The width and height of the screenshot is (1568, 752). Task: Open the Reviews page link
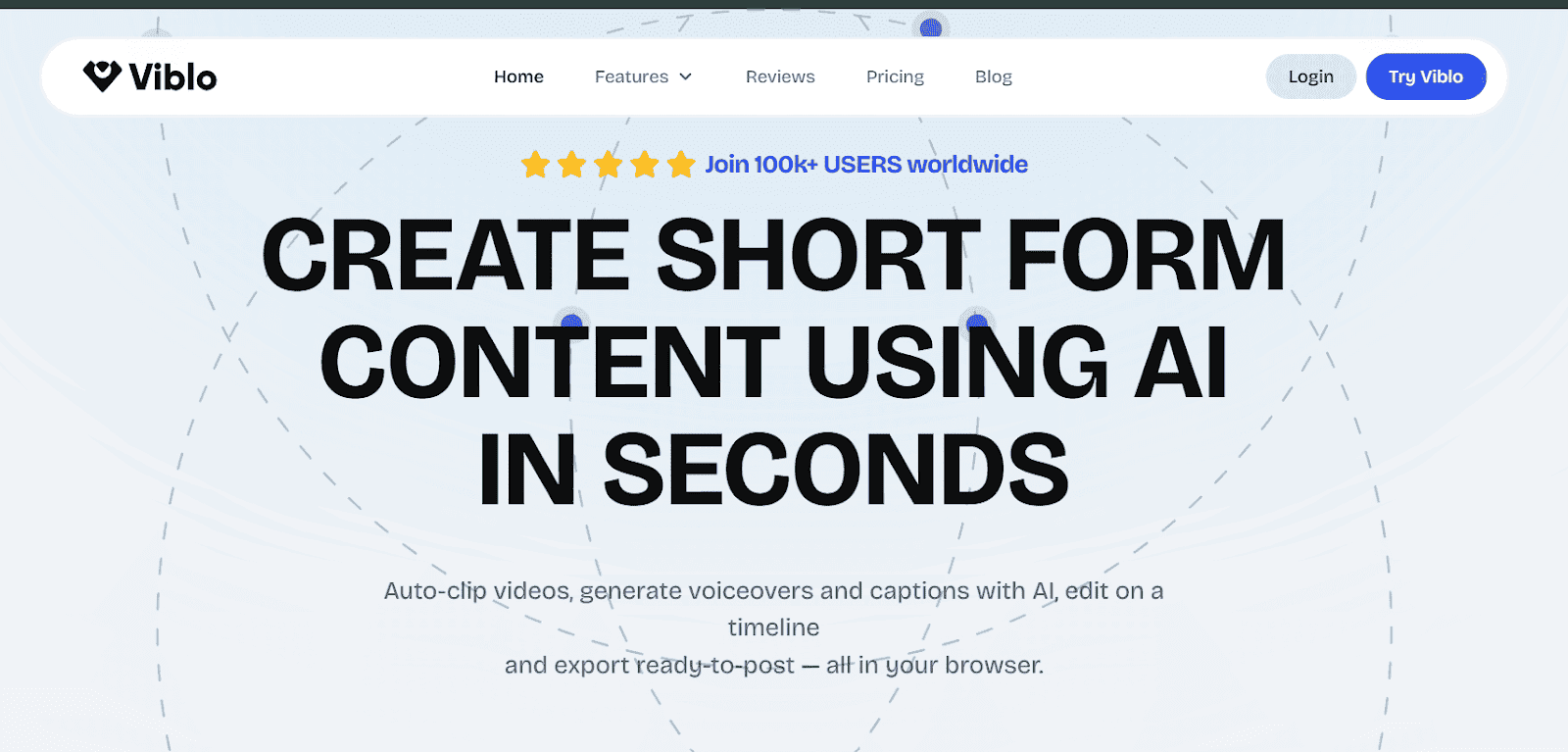tap(780, 76)
